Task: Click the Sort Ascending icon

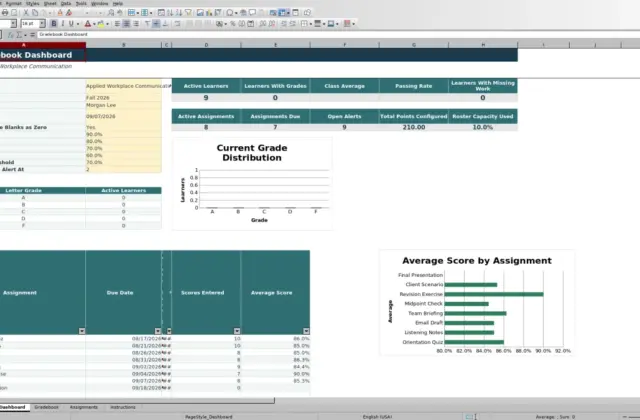Action: pos(170,13)
